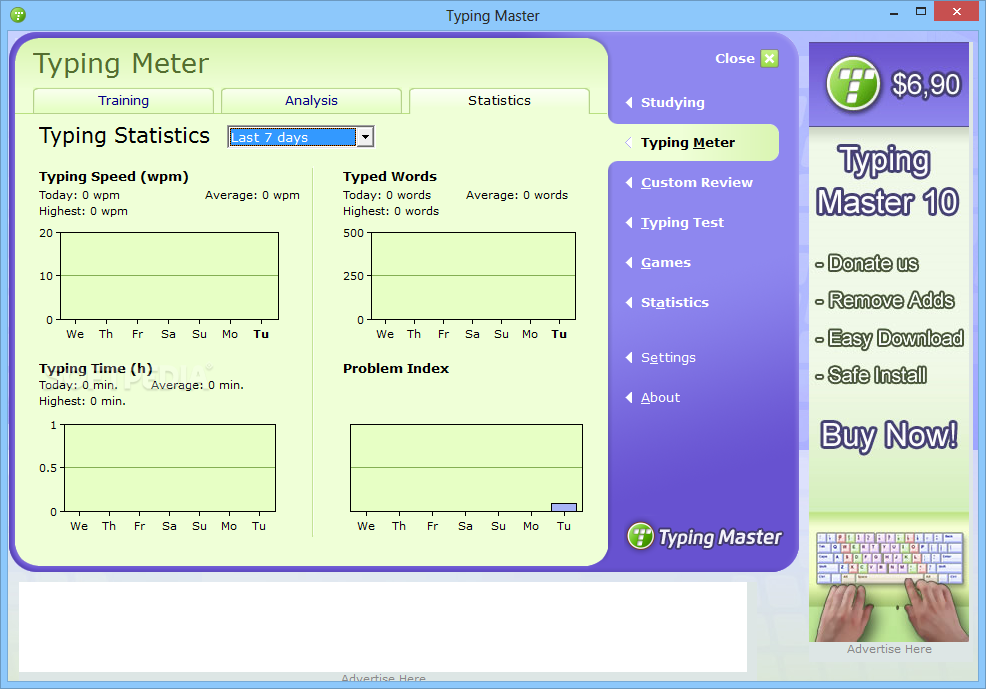
Task: Click the Typing Speed (wpm) heading
Action: (114, 177)
